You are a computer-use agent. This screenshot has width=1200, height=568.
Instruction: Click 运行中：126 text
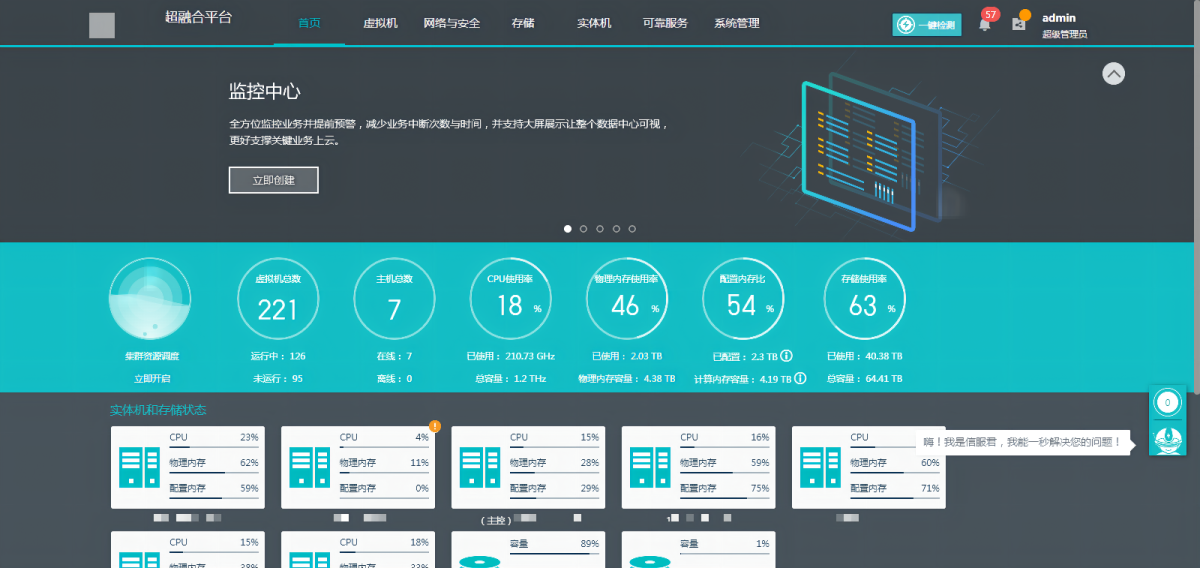click(x=278, y=355)
